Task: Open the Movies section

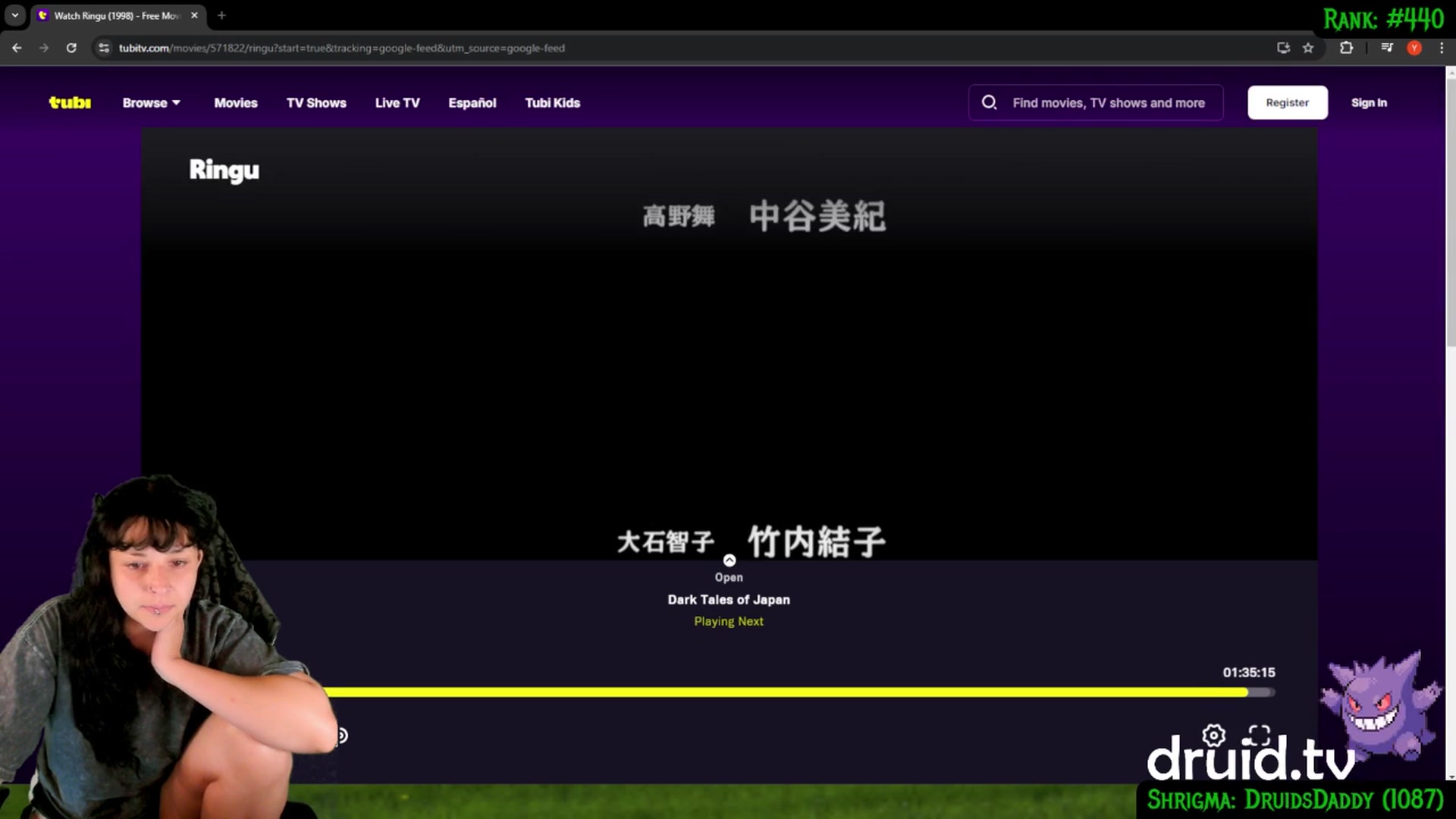Action: [236, 102]
